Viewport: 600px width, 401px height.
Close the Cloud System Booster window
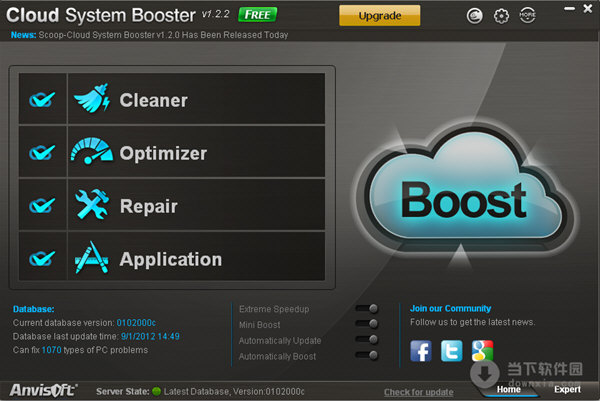tap(588, 8)
